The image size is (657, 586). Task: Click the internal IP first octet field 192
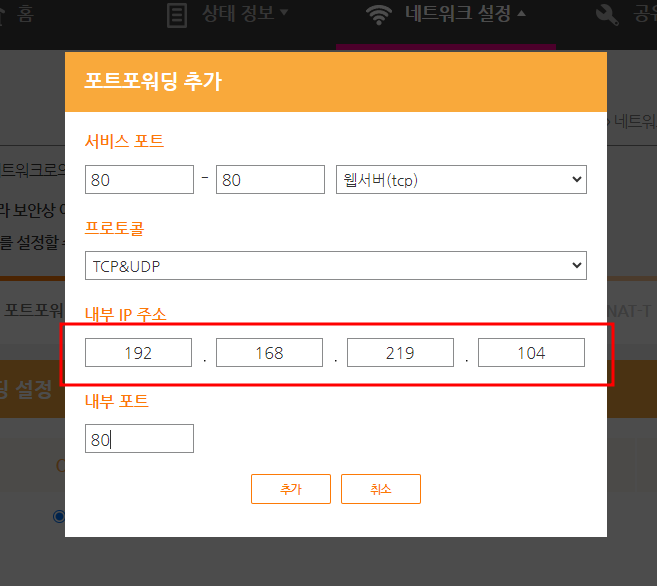pos(138,353)
